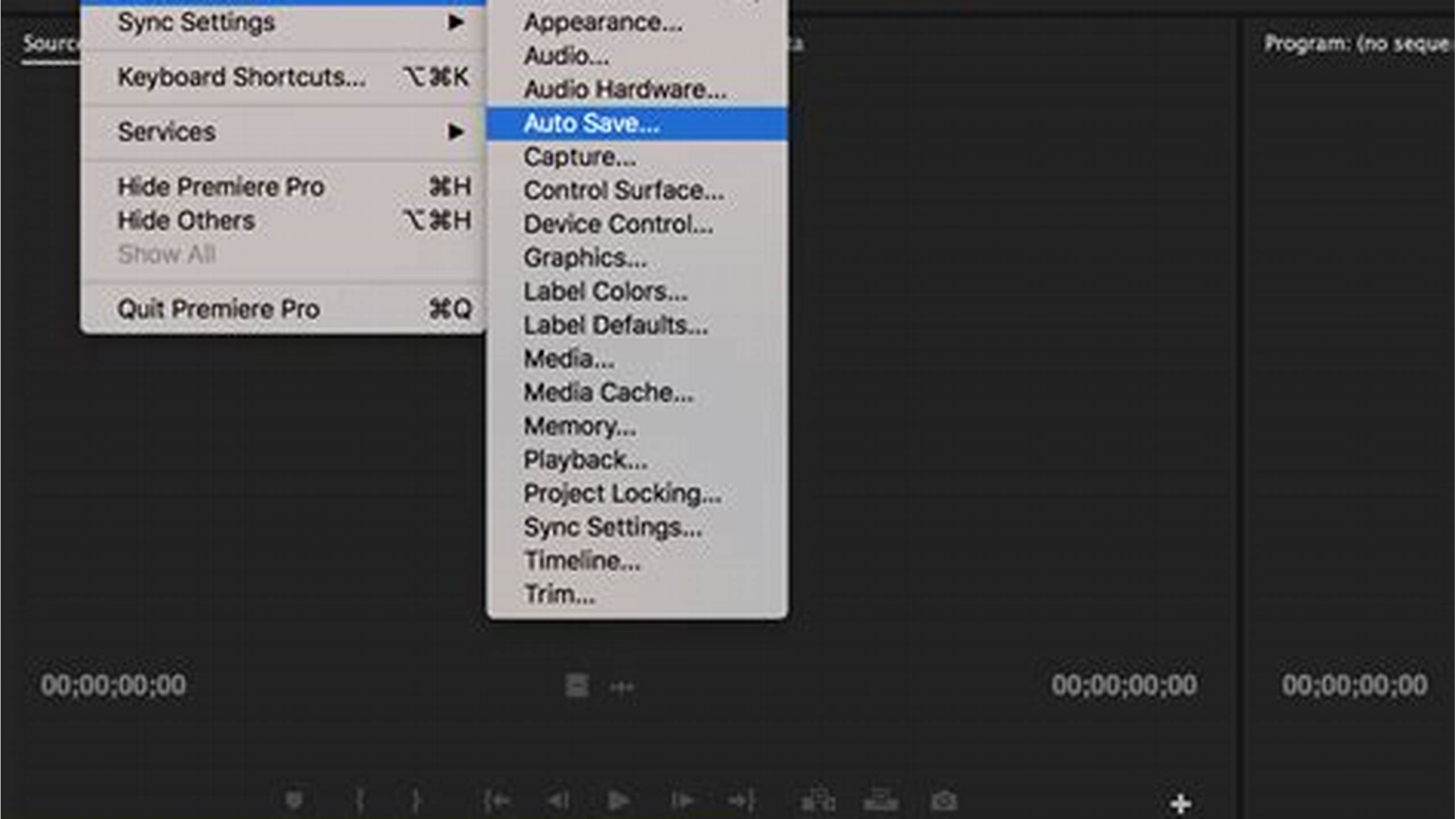Open Capture preferences

(638, 157)
